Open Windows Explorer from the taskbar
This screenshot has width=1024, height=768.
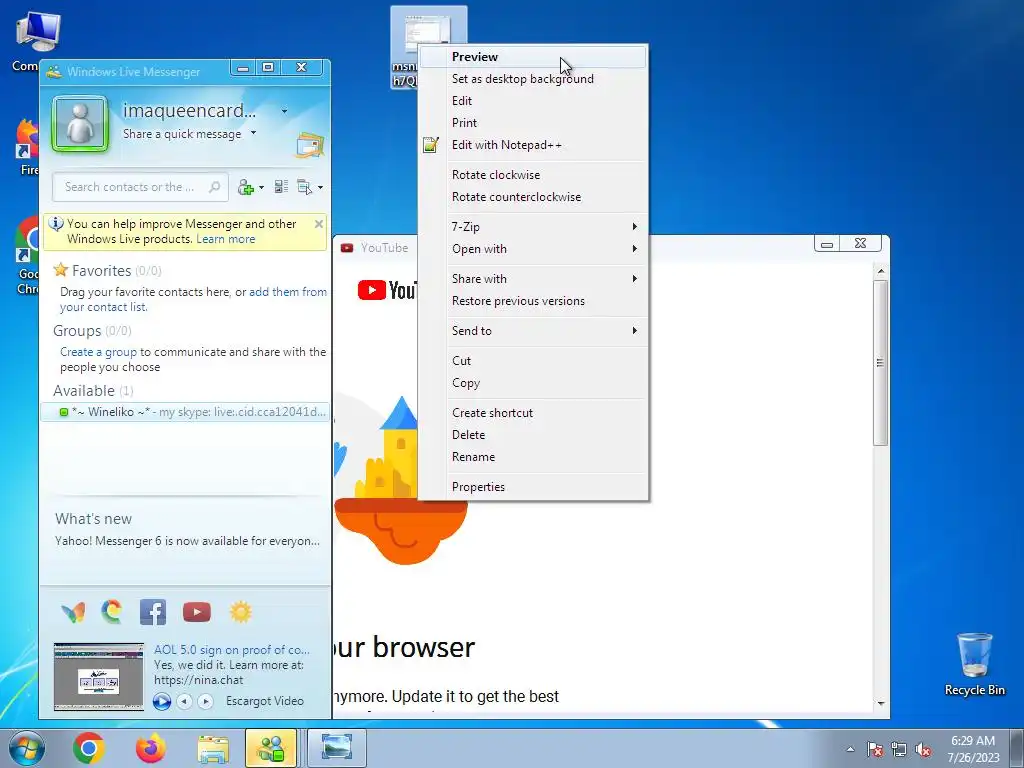tap(213, 749)
